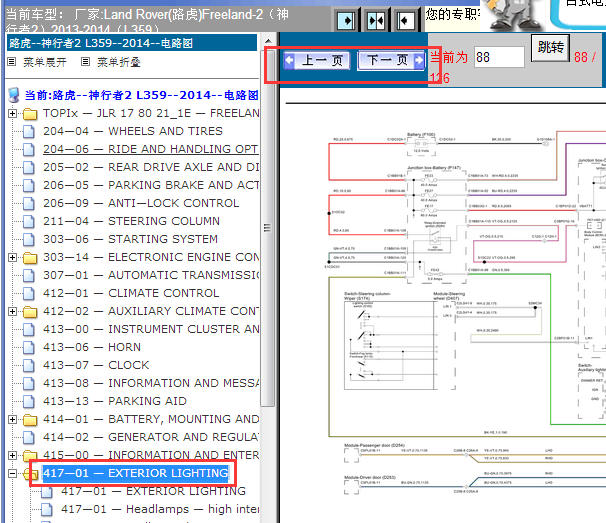The height and width of the screenshot is (523, 606).
Task: Click the page icon next to 413-08 INFORMATION AND MESSAGE
Action: (x=29, y=383)
